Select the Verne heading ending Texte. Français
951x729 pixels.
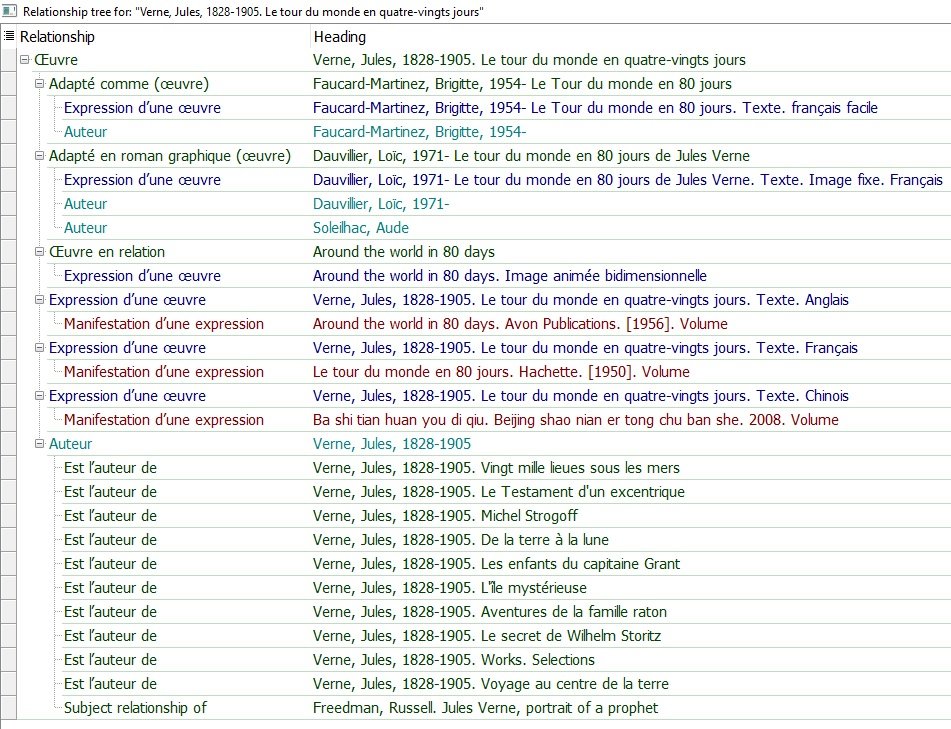point(585,348)
